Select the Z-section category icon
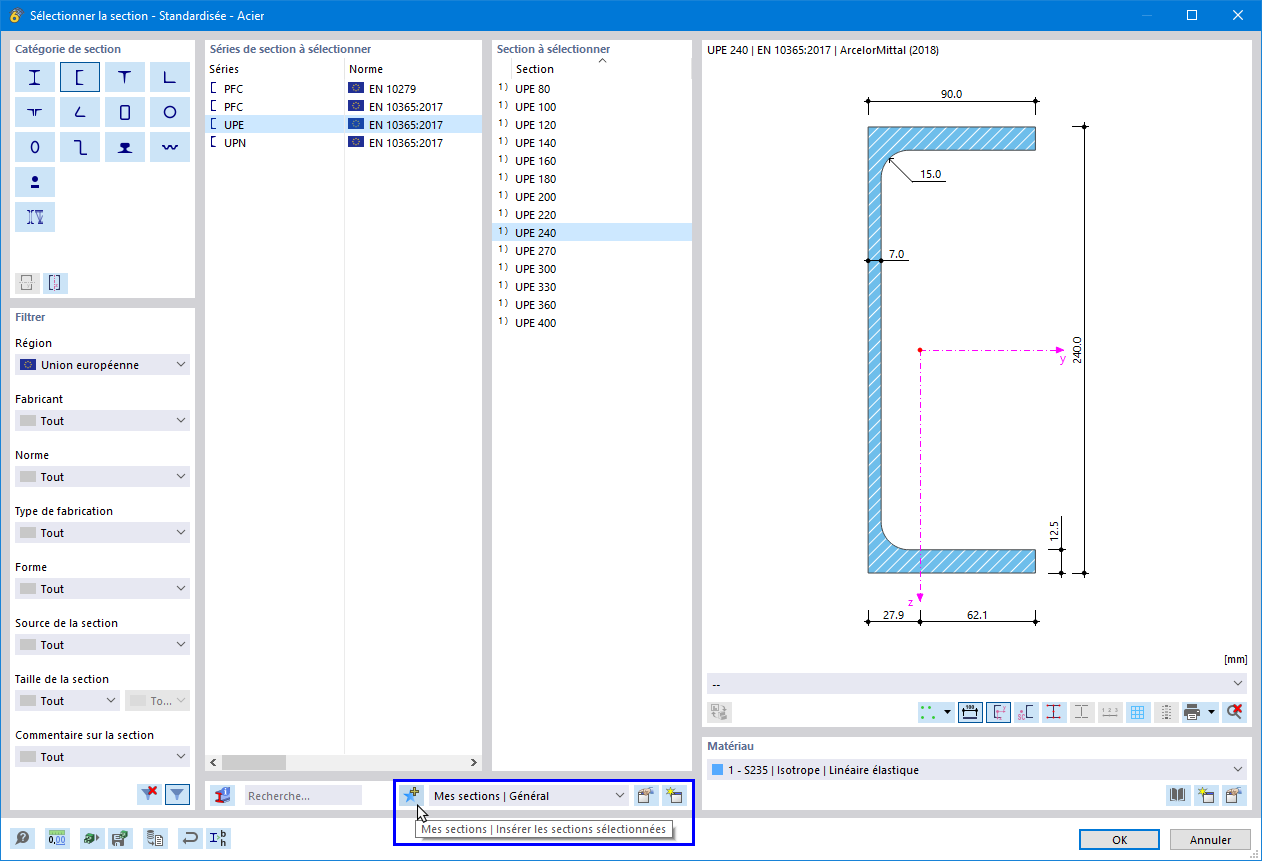This screenshot has width=1262, height=861. pos(80,147)
